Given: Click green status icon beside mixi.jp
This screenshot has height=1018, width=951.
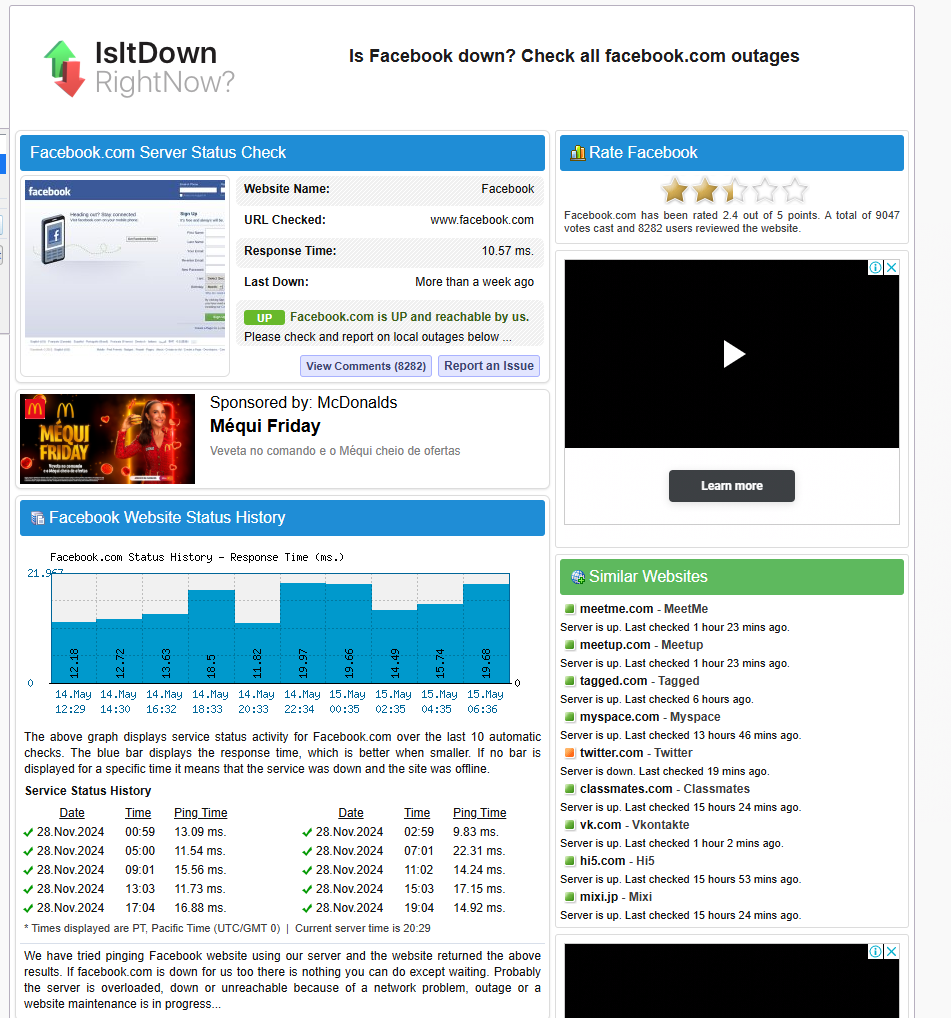Looking at the screenshot, I should [570, 897].
